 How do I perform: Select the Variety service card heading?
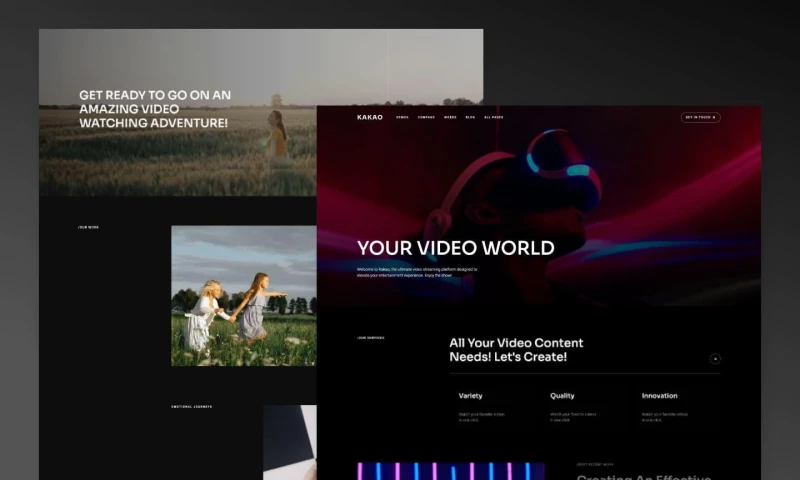[x=470, y=395]
